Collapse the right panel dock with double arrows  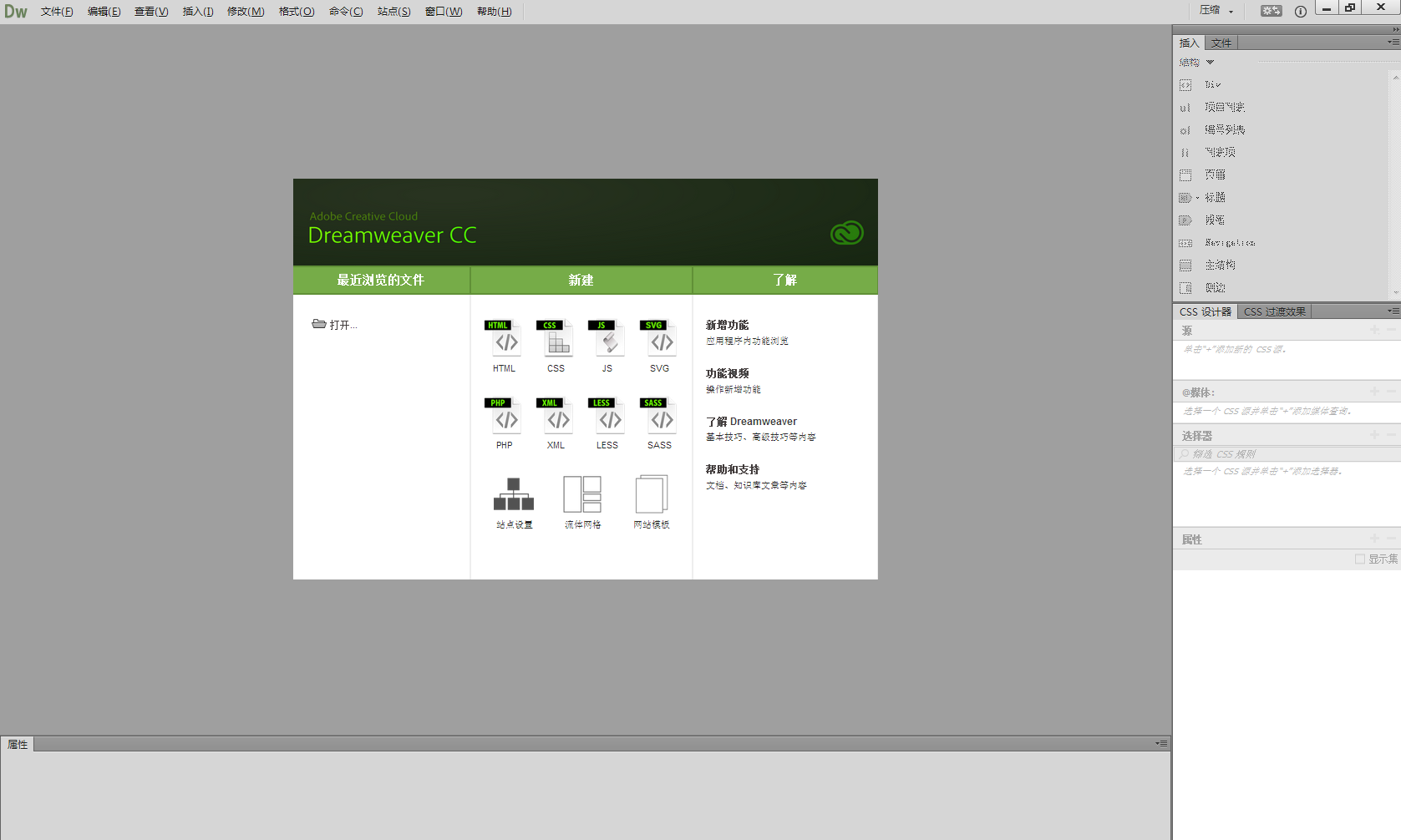[1395, 29]
